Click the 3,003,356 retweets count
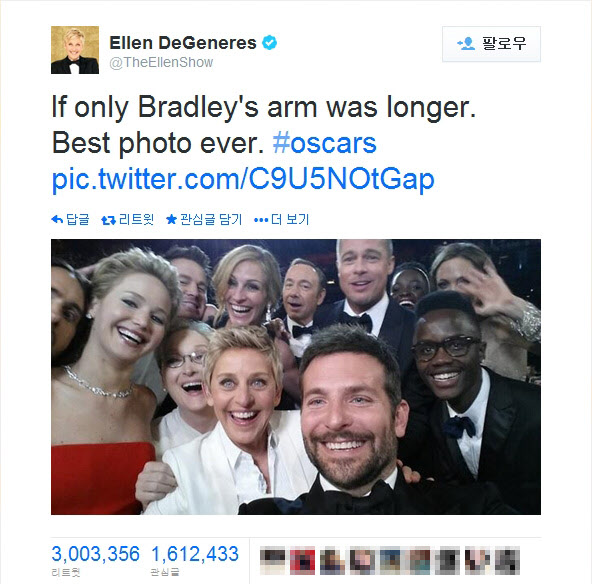This screenshot has width=592, height=584. click(96, 554)
